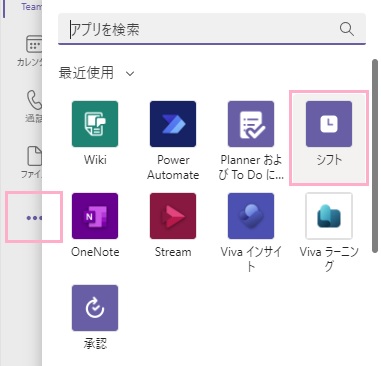Screen dimensions: 381x366
Task: Launch Power Automate app
Action: tap(173, 124)
